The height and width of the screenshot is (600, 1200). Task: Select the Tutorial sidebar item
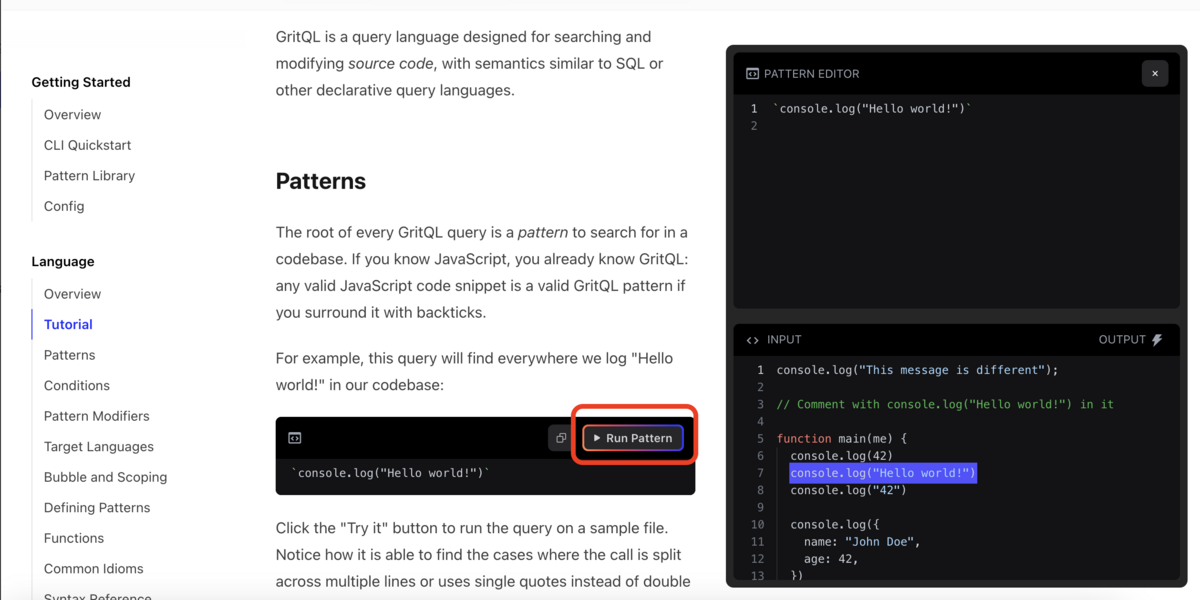pos(68,324)
